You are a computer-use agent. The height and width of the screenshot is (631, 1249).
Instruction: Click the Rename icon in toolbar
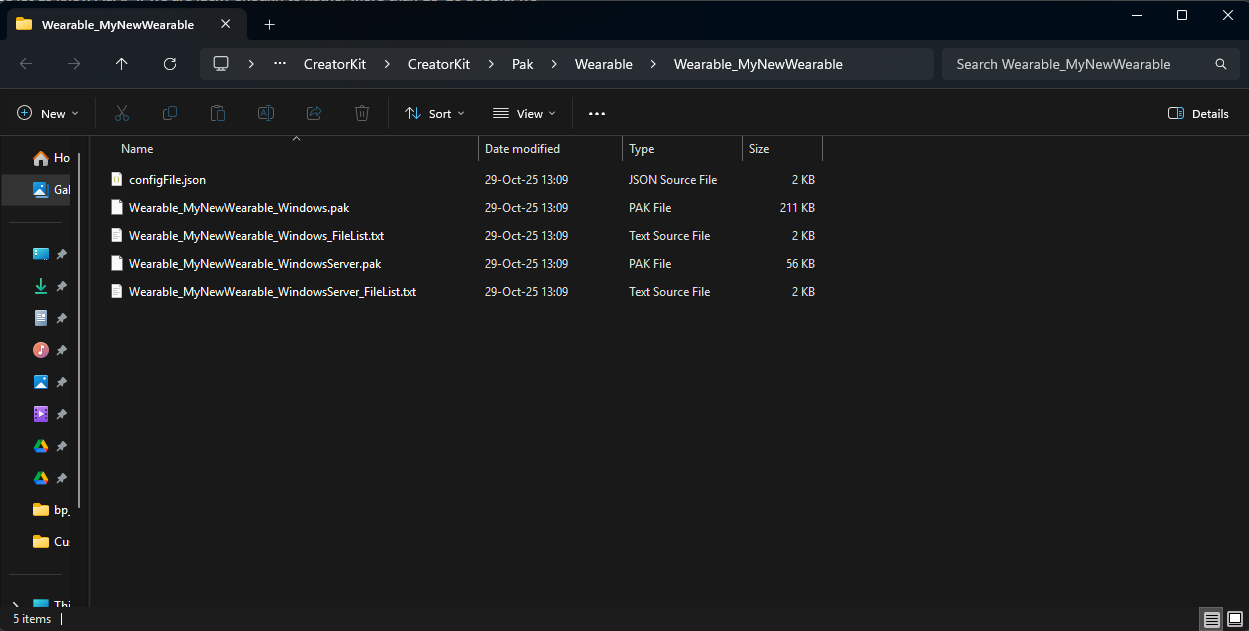tap(266, 114)
